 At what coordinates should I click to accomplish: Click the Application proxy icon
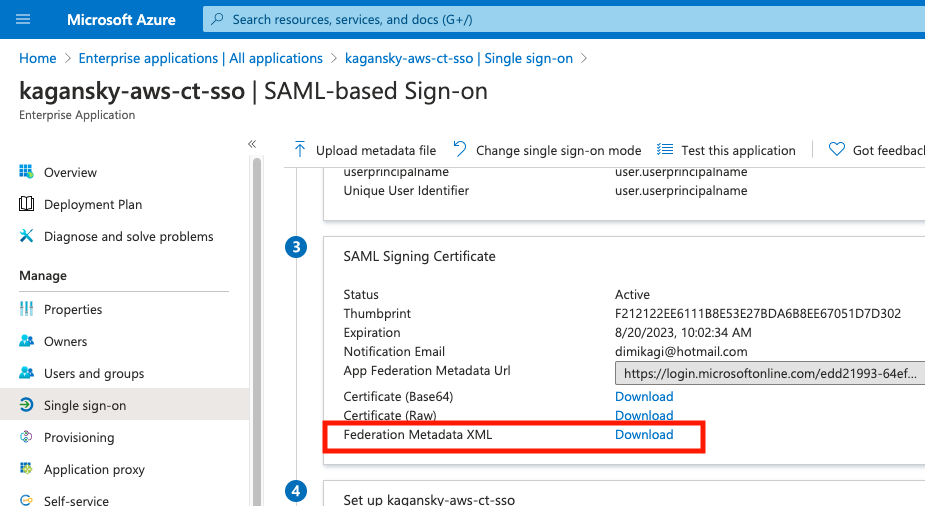pyautogui.click(x=26, y=469)
